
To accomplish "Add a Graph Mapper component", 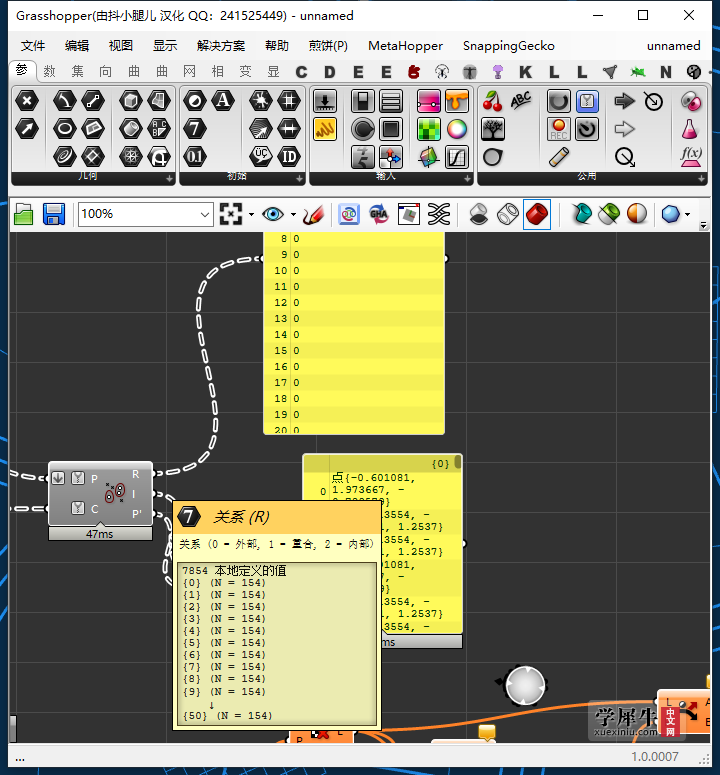I will pos(457,157).
